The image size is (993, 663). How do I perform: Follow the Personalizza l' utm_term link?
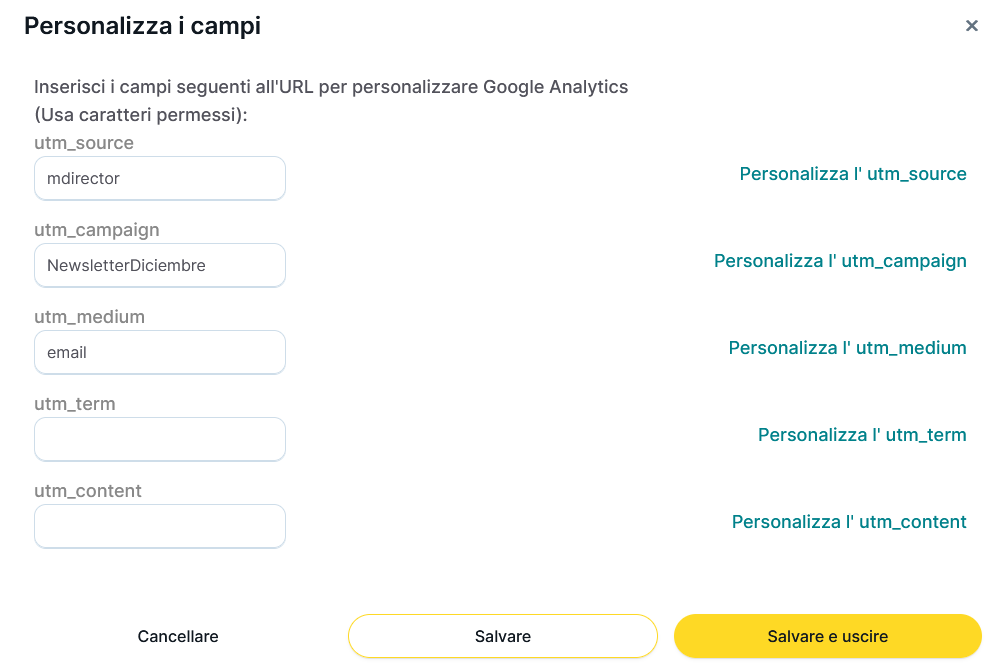[862, 435]
